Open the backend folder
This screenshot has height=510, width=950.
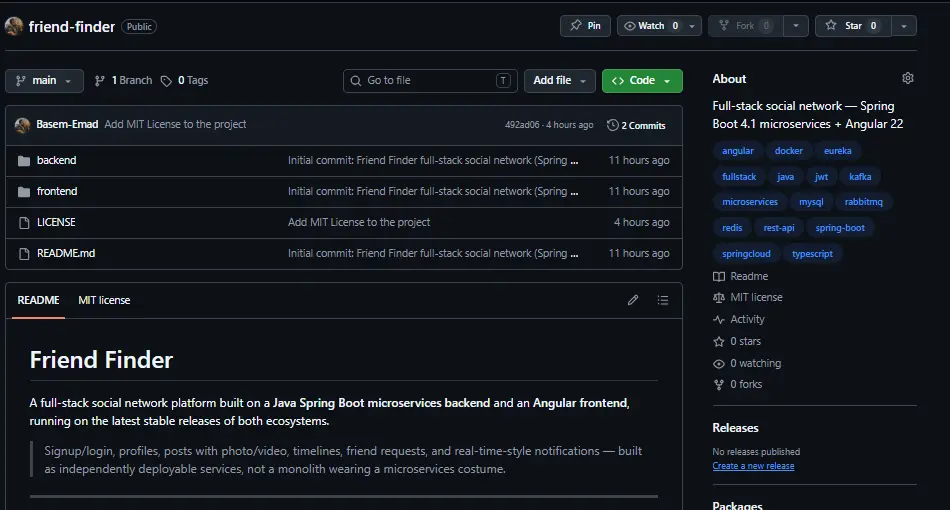(56, 161)
